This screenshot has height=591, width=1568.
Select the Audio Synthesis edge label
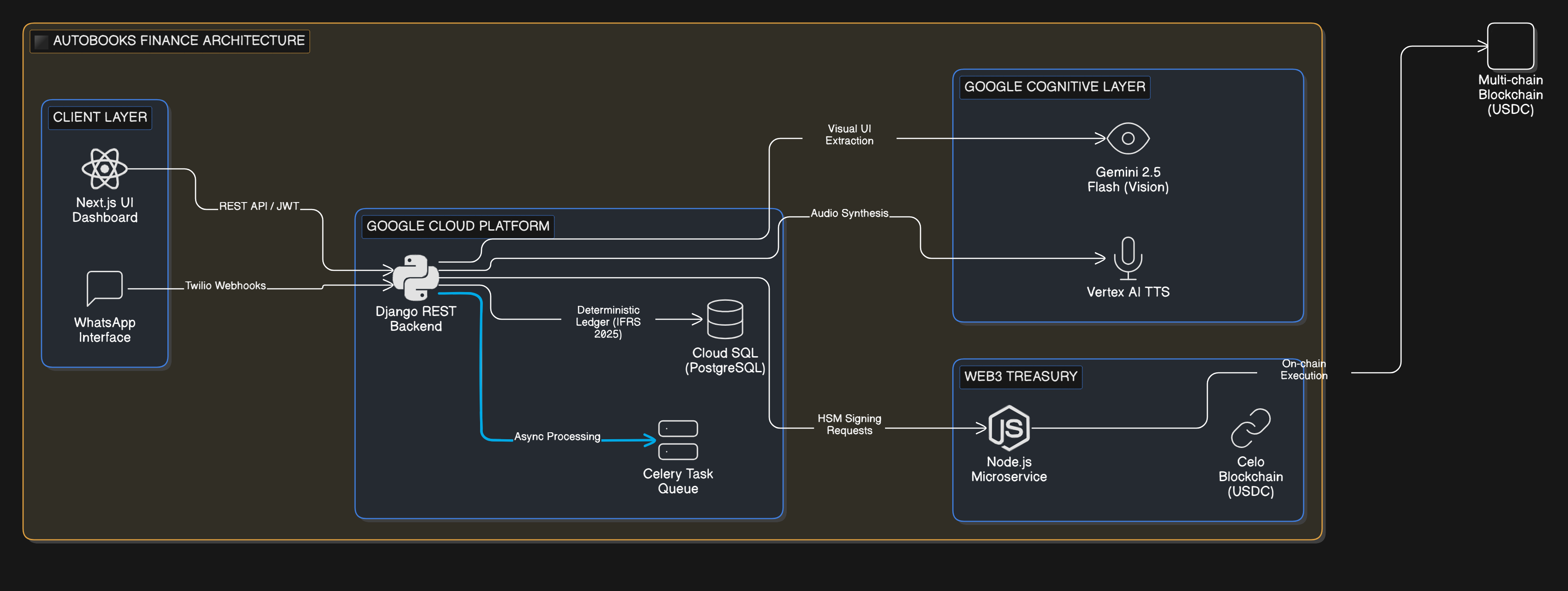849,213
